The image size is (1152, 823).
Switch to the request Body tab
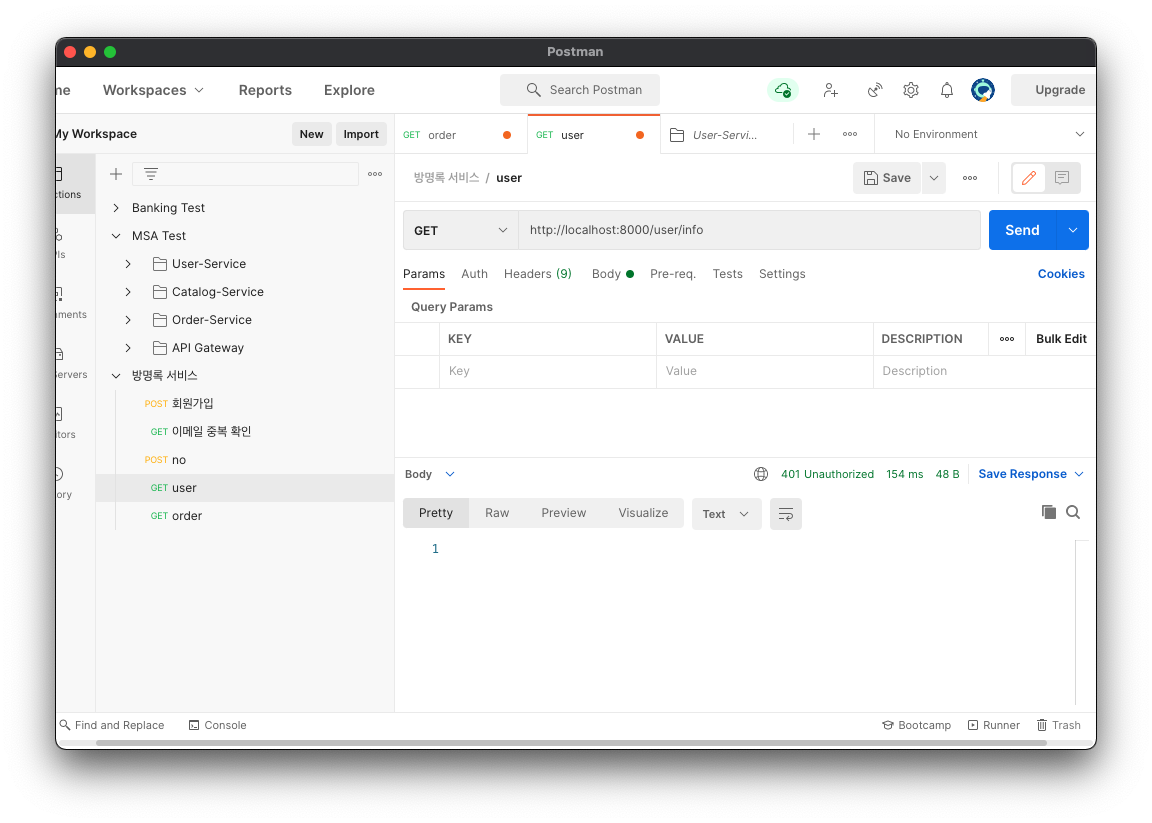pos(612,273)
